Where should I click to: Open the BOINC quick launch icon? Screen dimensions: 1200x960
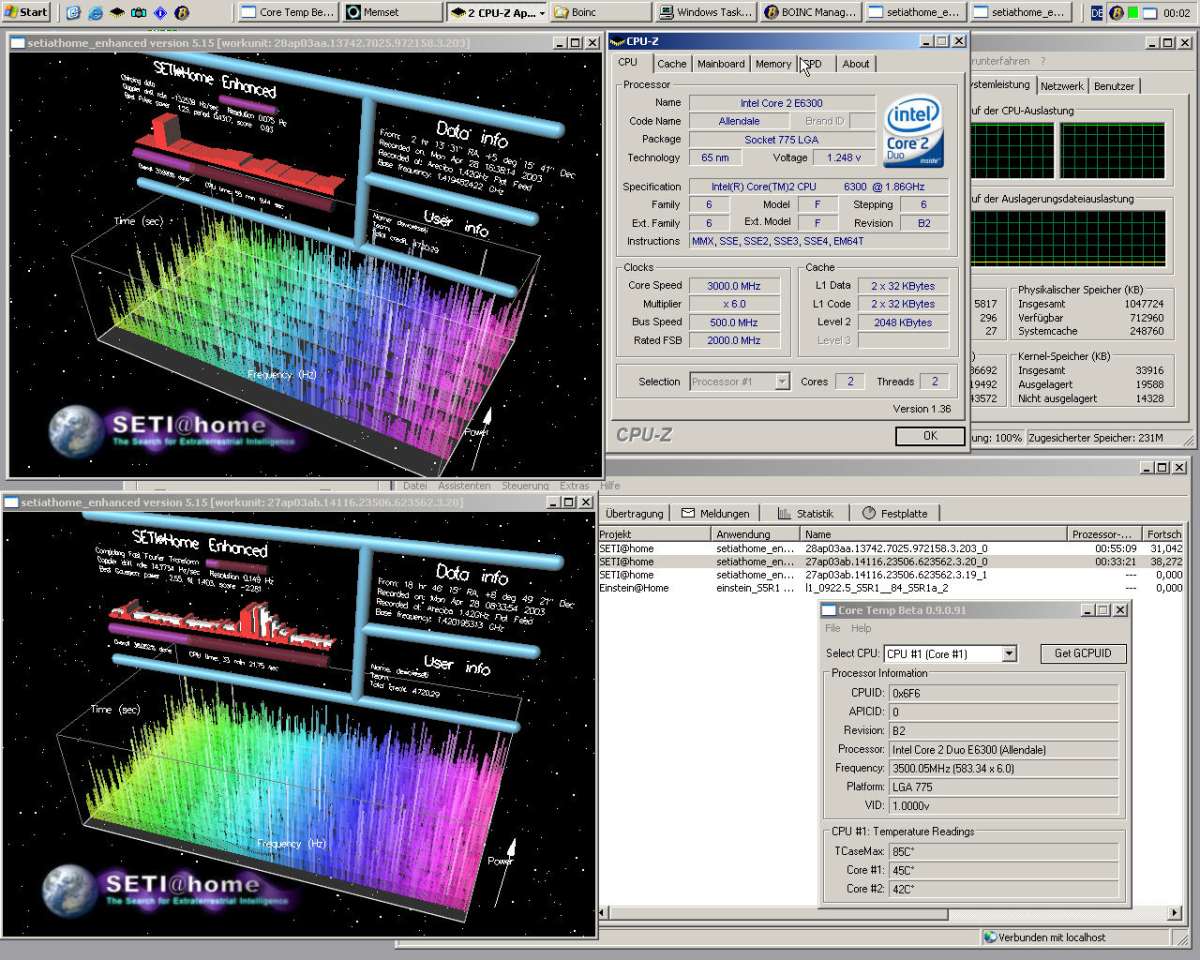[x=181, y=13]
